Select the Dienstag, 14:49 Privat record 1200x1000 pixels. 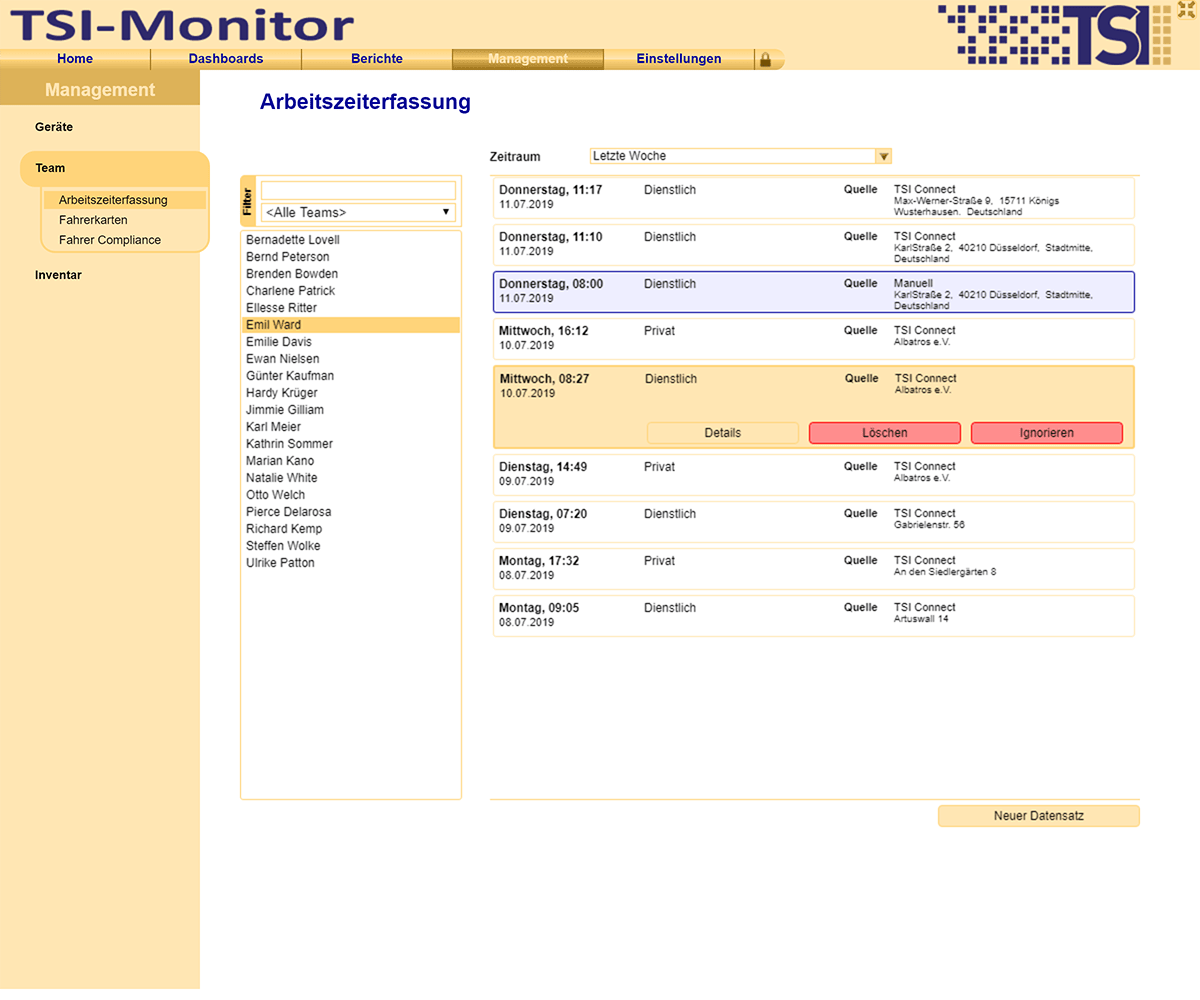(x=814, y=475)
